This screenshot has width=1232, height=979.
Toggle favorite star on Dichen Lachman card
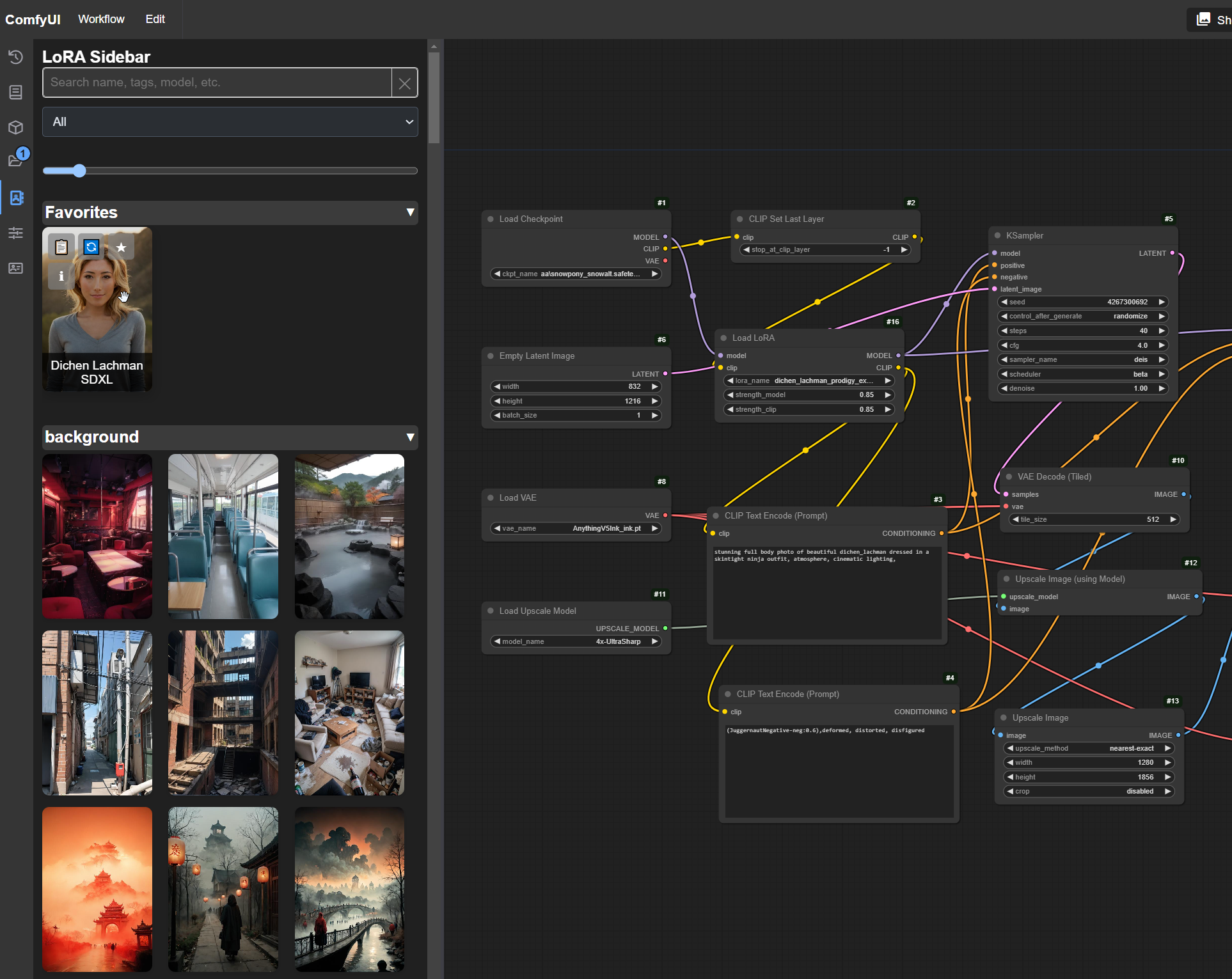(122, 247)
